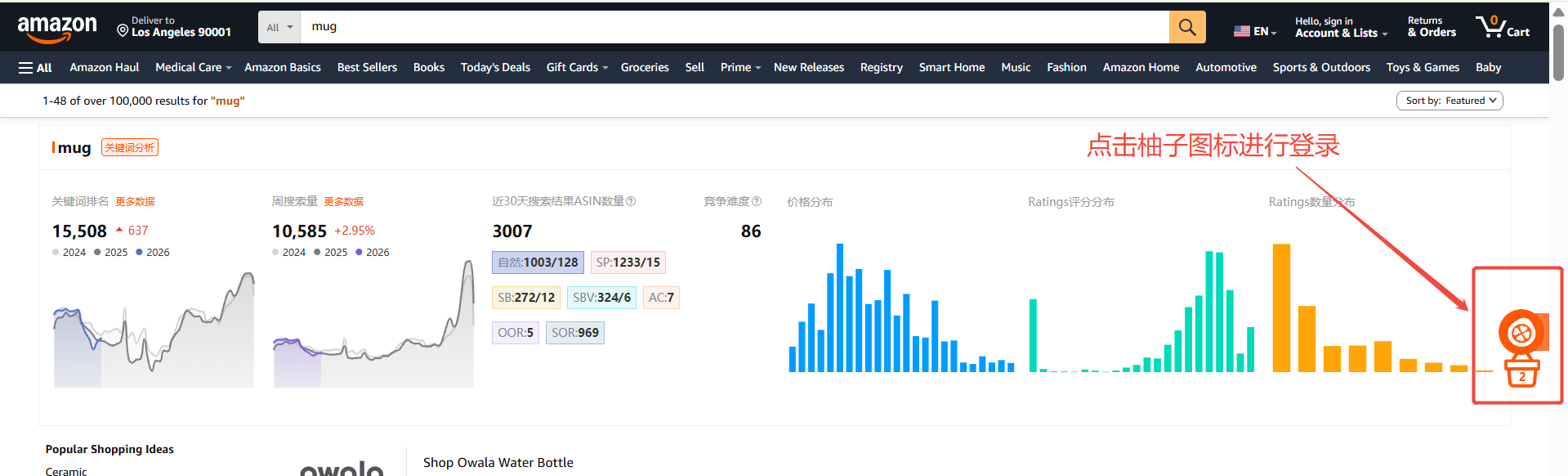Click the basket icon with number 2
Viewport: 1568px width, 476px height.
(1521, 372)
